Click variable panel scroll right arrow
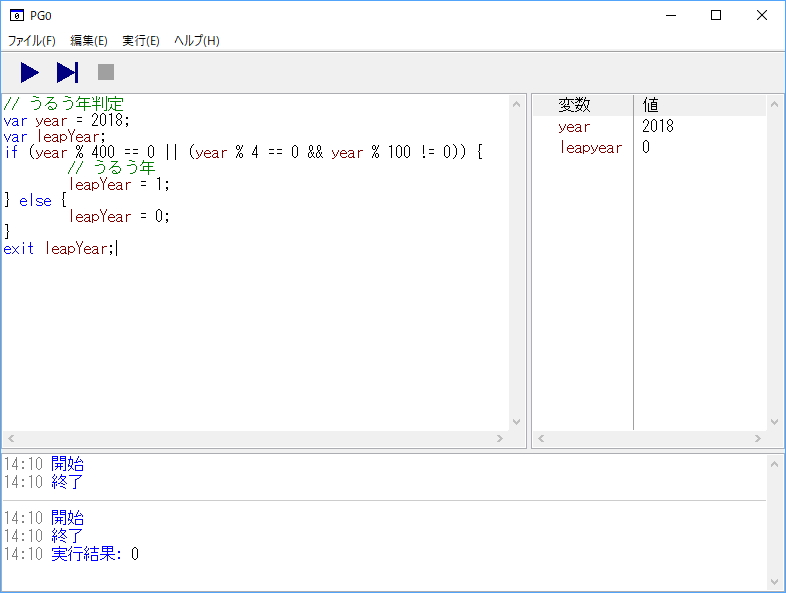 pos(757,439)
